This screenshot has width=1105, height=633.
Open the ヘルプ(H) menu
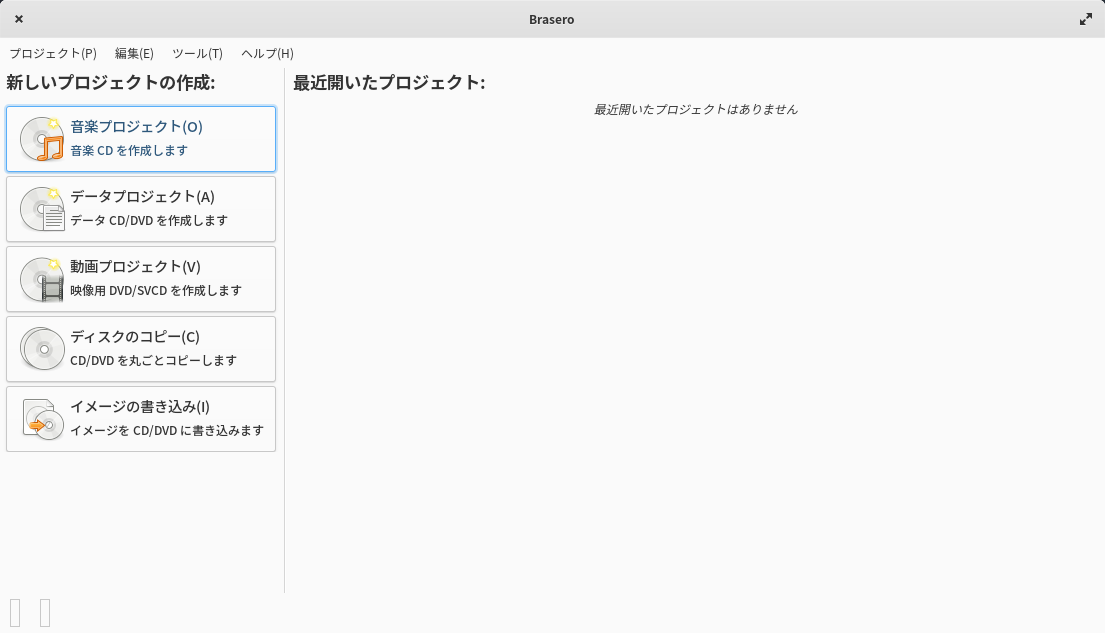[x=267, y=54]
